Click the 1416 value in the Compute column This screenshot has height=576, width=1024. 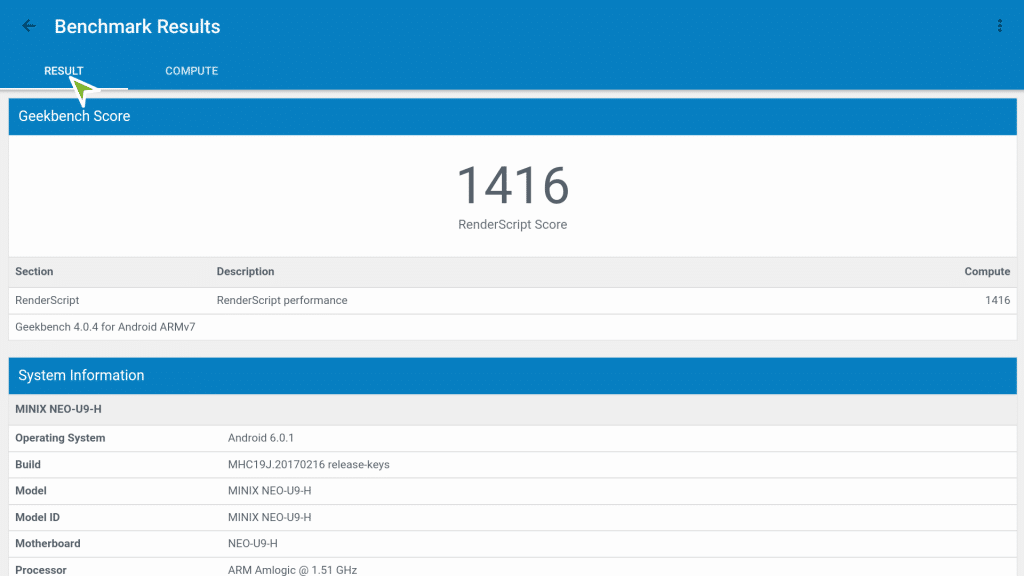tap(996, 300)
